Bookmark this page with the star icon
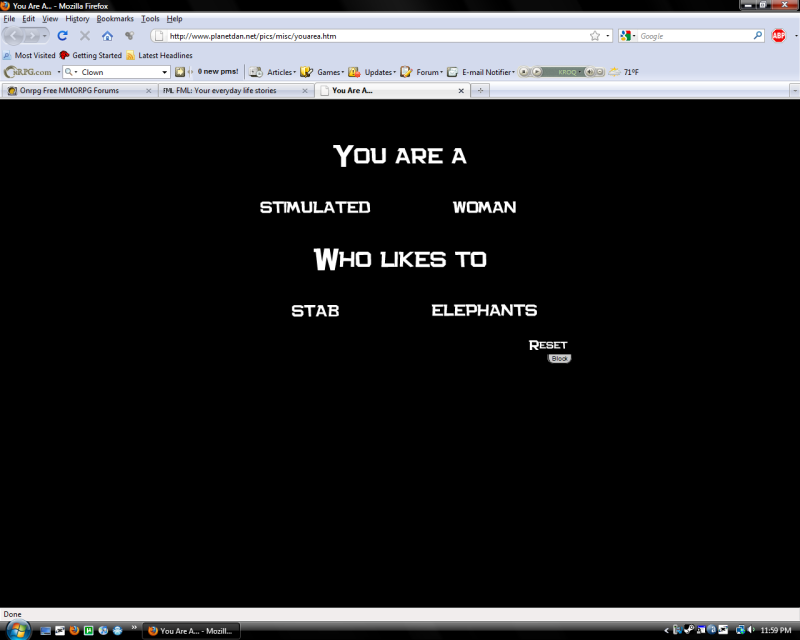The width and height of the screenshot is (800, 640). [x=594, y=36]
